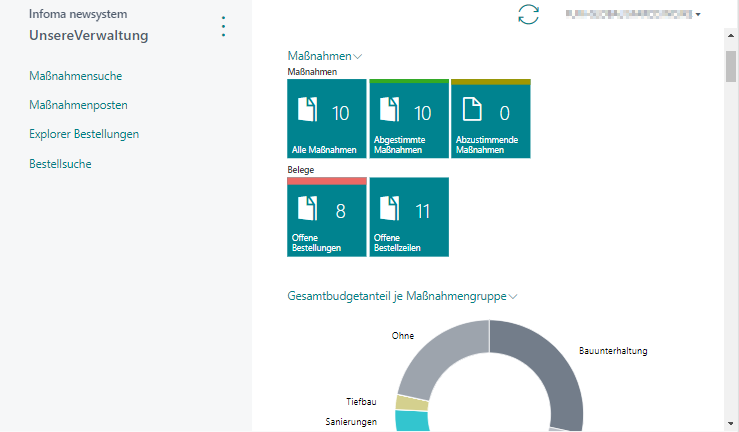Open Maßnahmenposten from the sidebar
739x432 pixels.
click(79, 105)
